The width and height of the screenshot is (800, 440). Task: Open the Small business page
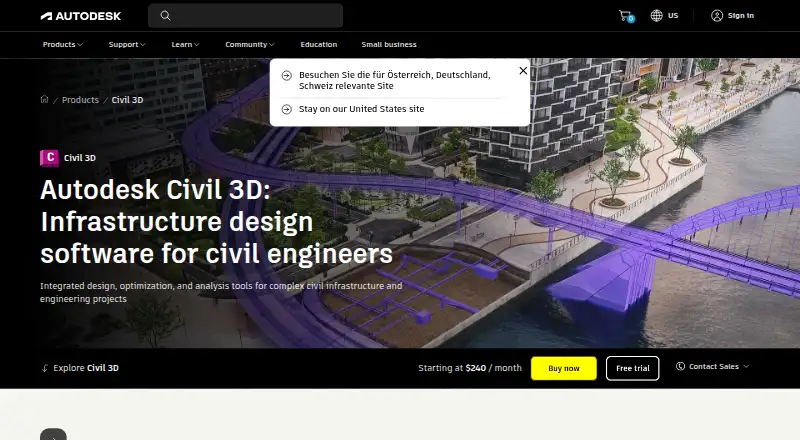389,45
